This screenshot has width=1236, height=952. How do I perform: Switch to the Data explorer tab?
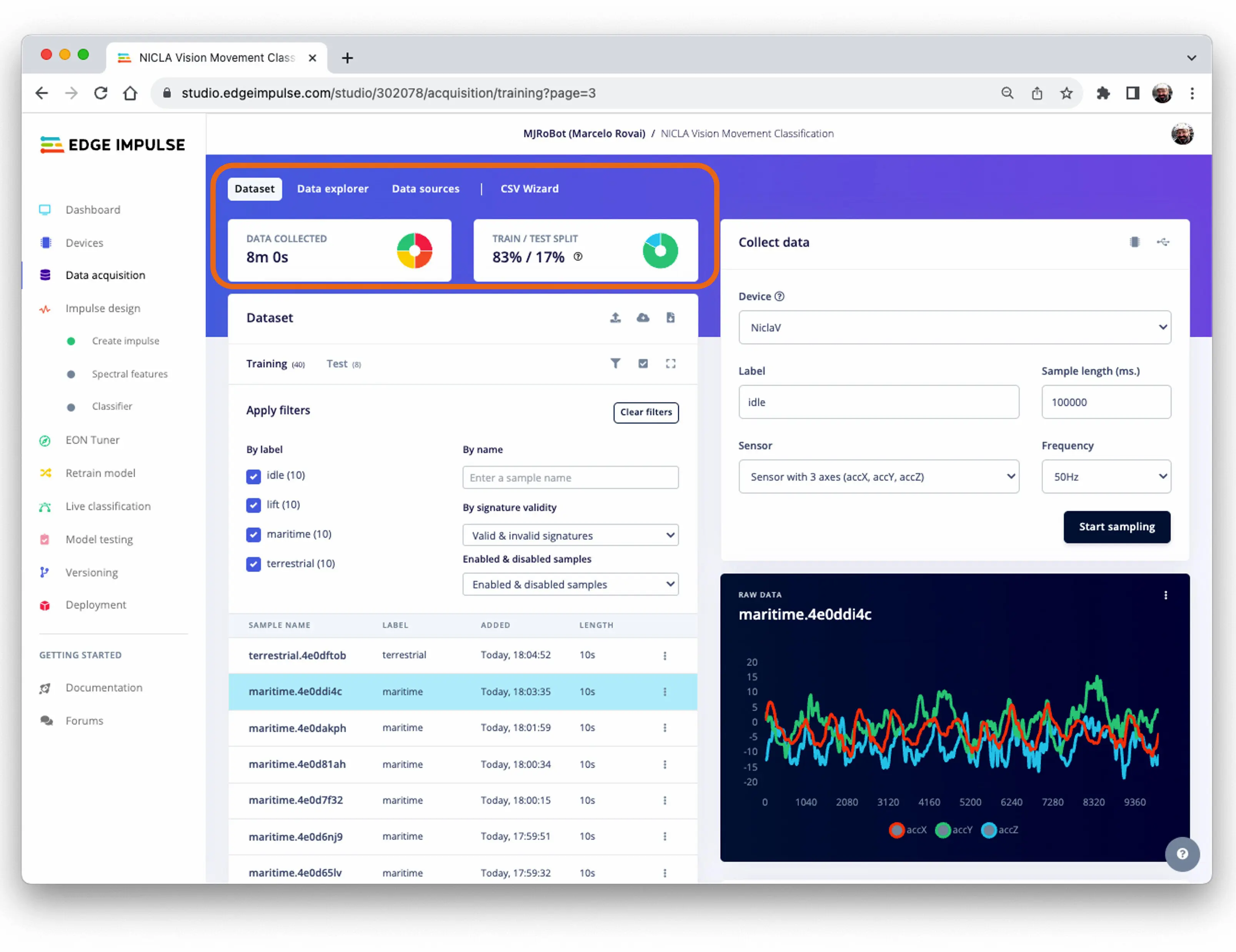(332, 188)
